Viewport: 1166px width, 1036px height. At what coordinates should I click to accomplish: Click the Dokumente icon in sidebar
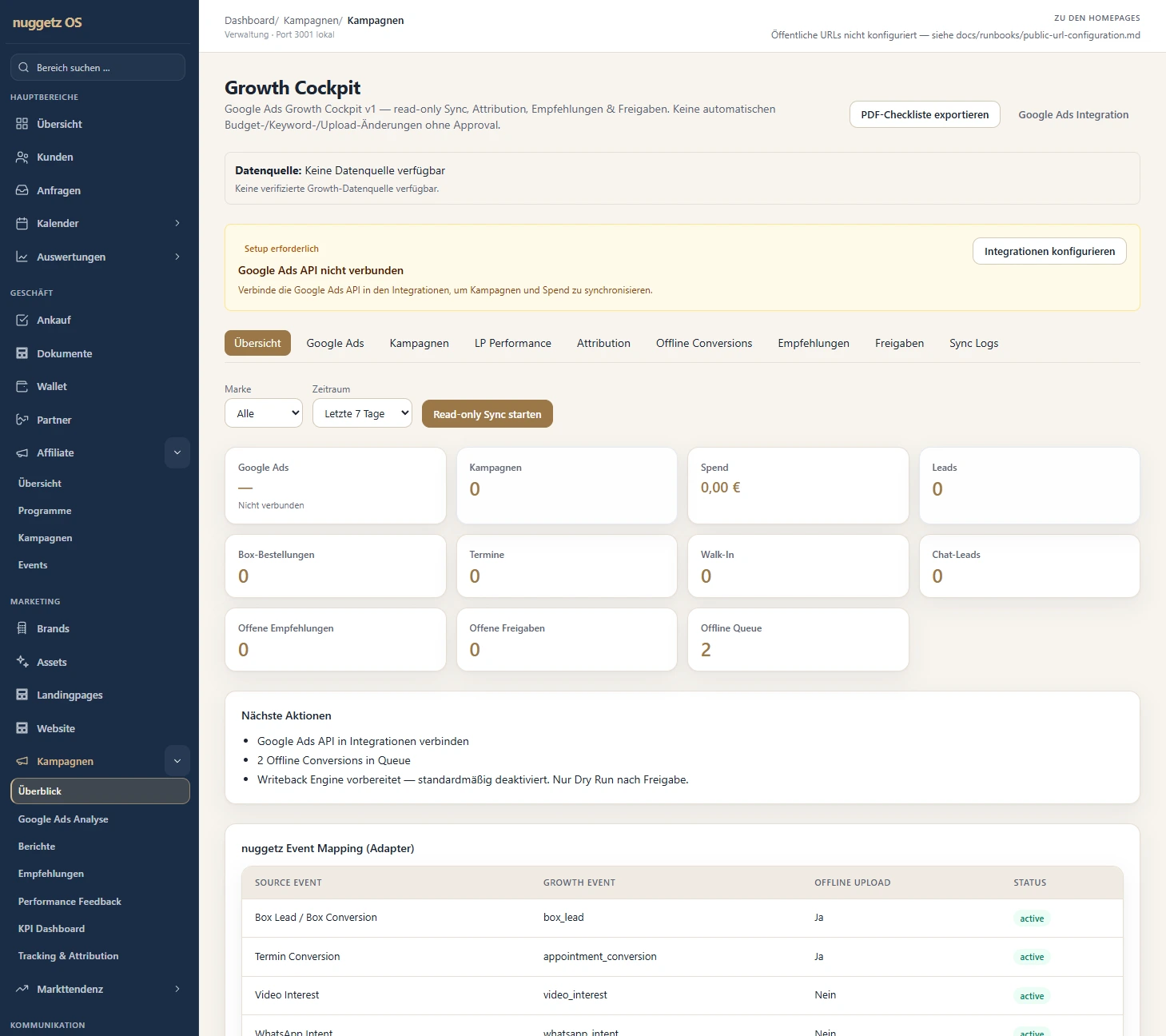tap(22, 353)
